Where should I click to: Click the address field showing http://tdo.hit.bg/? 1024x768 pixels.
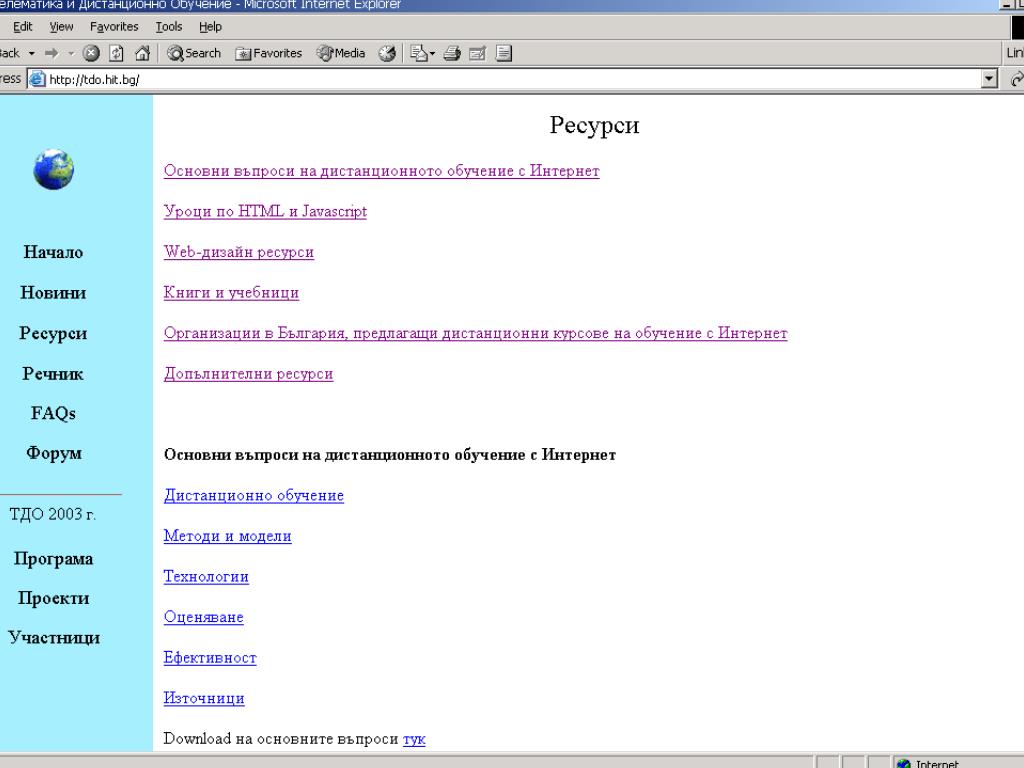click(514, 80)
